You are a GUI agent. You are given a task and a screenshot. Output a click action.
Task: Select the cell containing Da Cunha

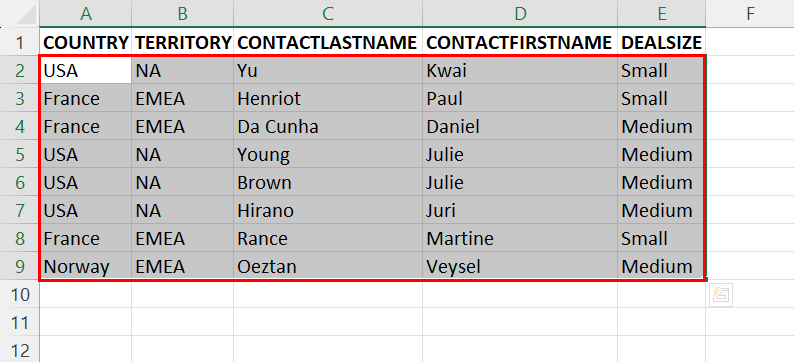pos(328,126)
